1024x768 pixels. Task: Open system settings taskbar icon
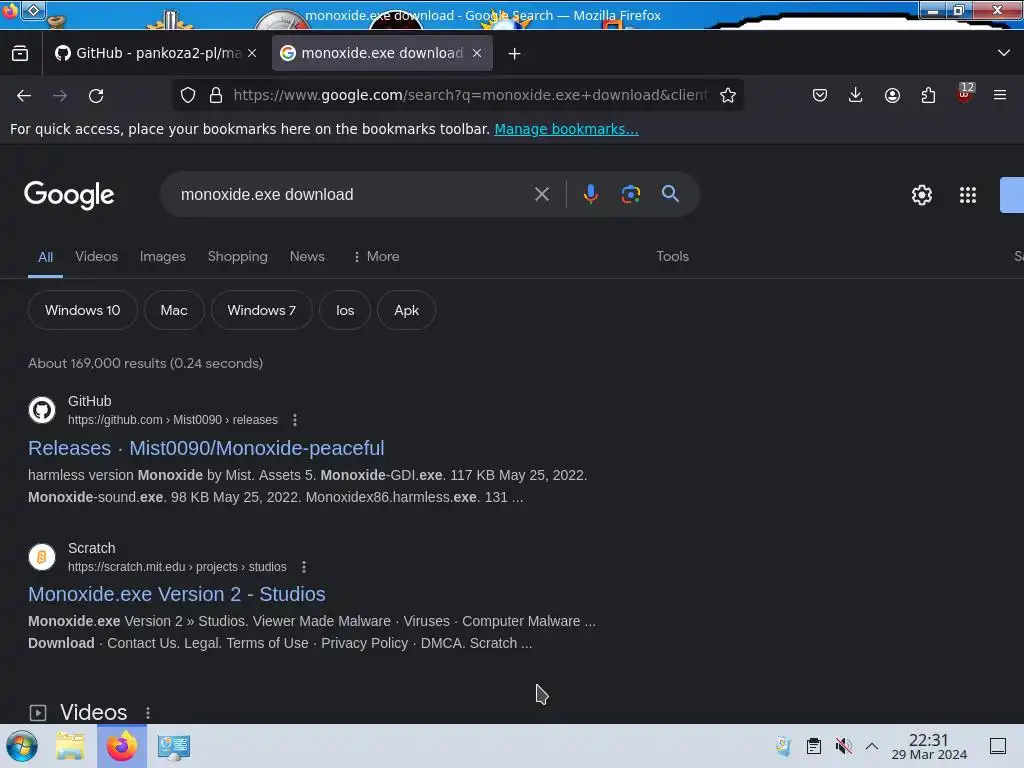[174, 746]
